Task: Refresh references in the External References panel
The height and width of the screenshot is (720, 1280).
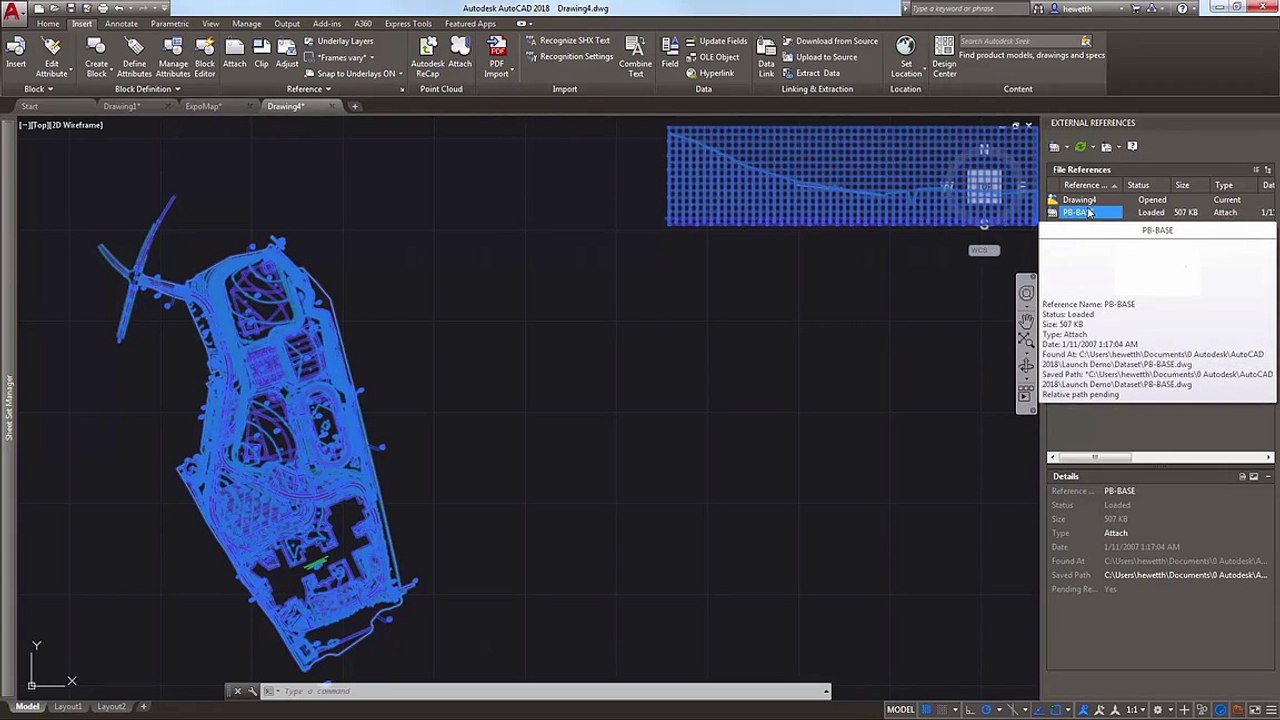Action: (x=1080, y=147)
